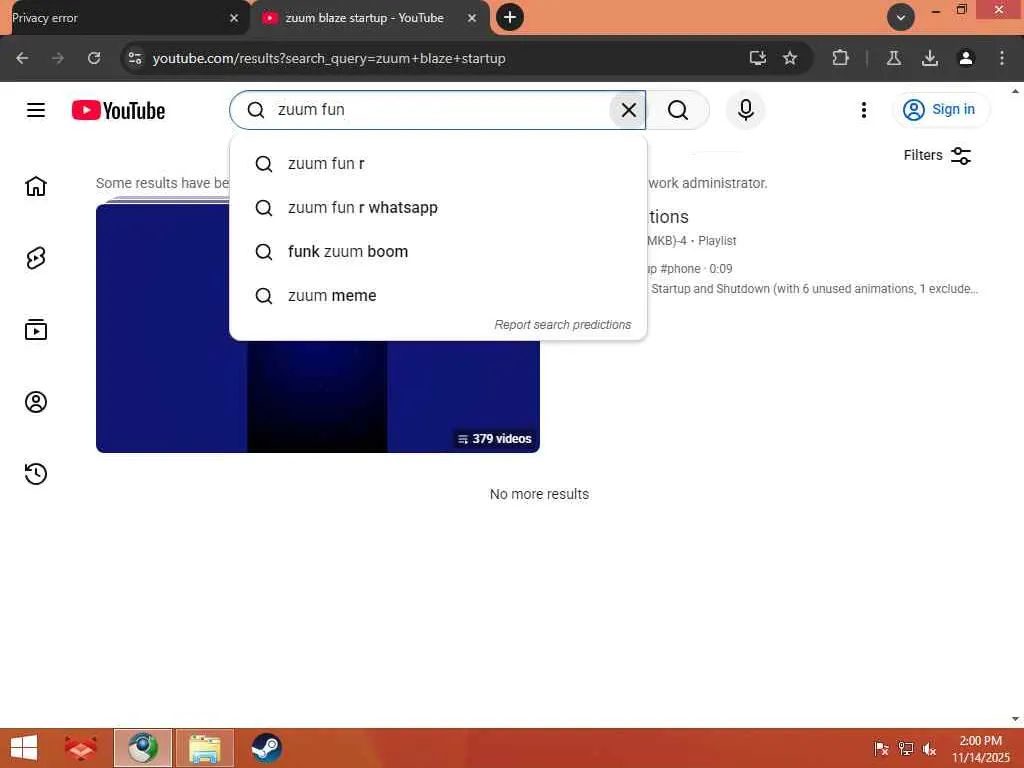1024x768 pixels.
Task: Start voice search with the microphone icon
Action: 745,110
